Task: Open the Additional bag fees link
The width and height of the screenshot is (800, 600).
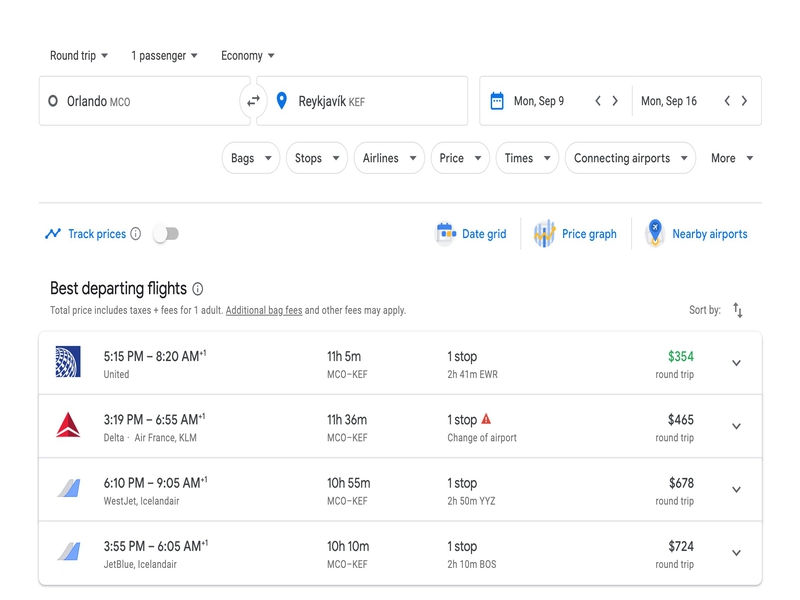Action: [x=264, y=310]
